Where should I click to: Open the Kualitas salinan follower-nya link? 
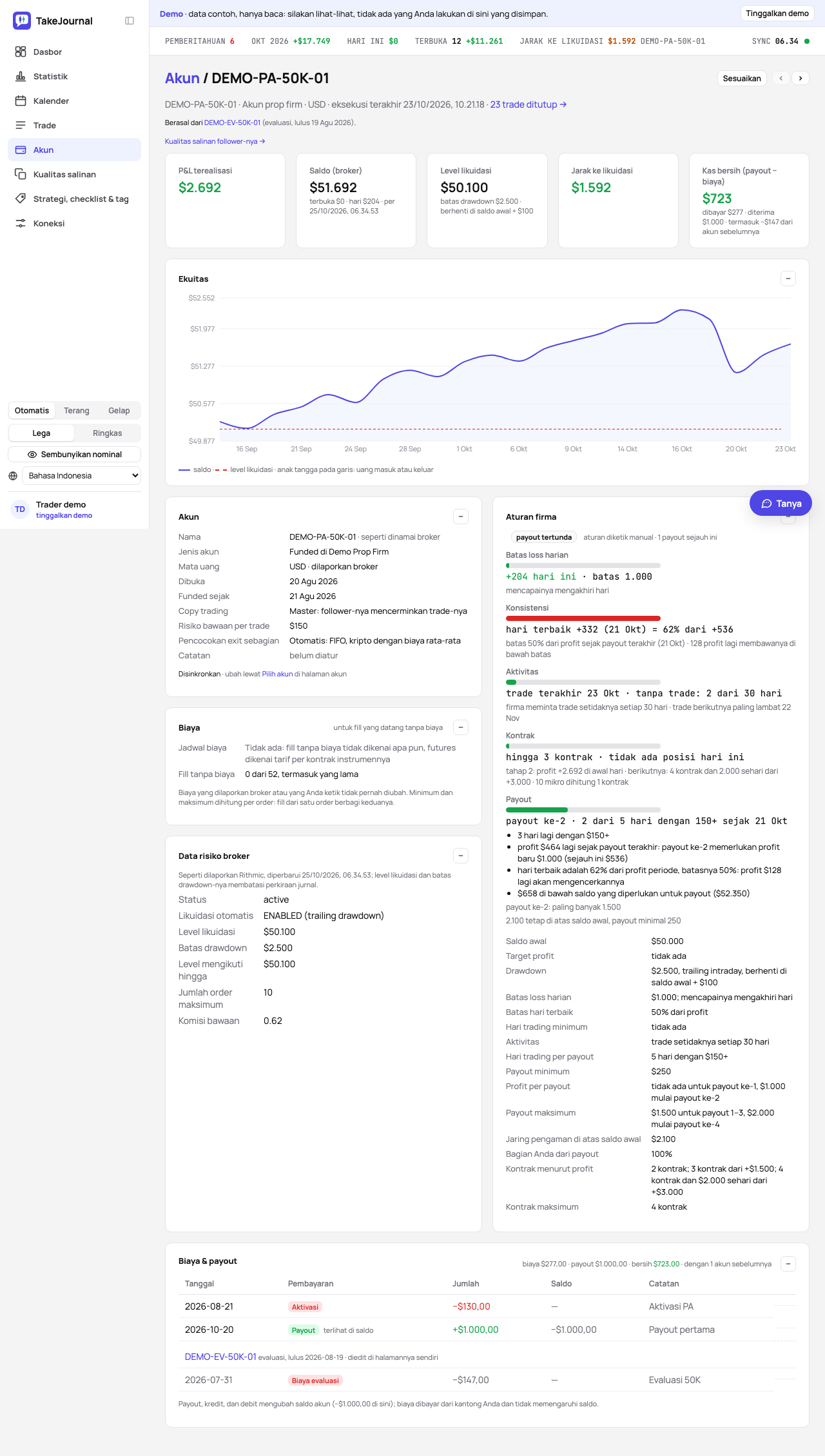coord(215,141)
